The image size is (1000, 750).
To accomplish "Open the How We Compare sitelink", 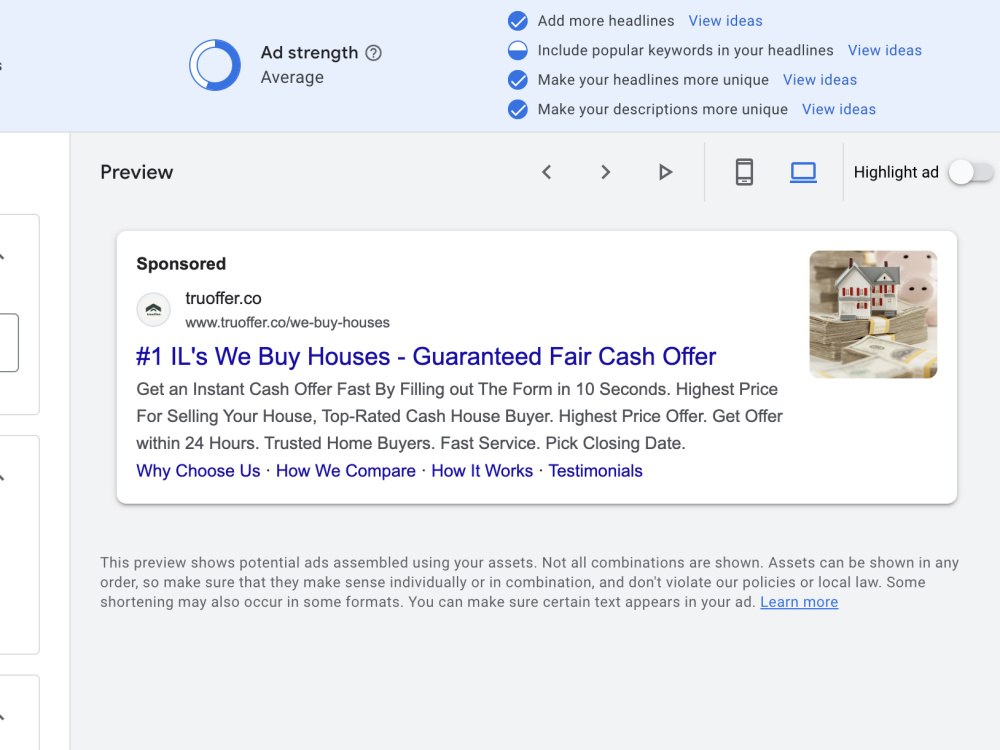I will point(346,471).
